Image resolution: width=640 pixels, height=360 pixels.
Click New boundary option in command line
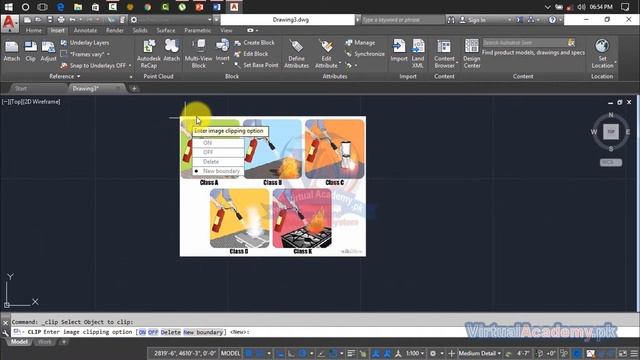[x=203, y=332]
